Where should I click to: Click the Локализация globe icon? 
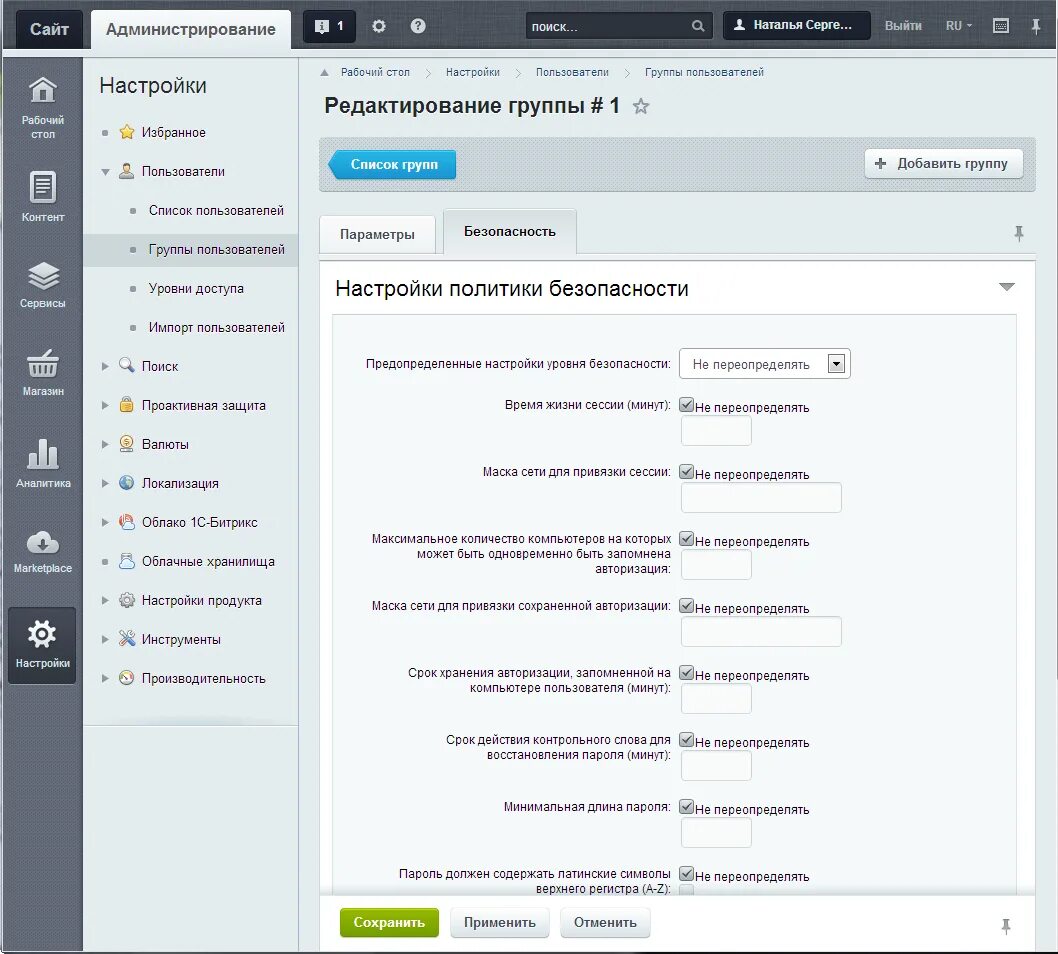click(x=126, y=482)
